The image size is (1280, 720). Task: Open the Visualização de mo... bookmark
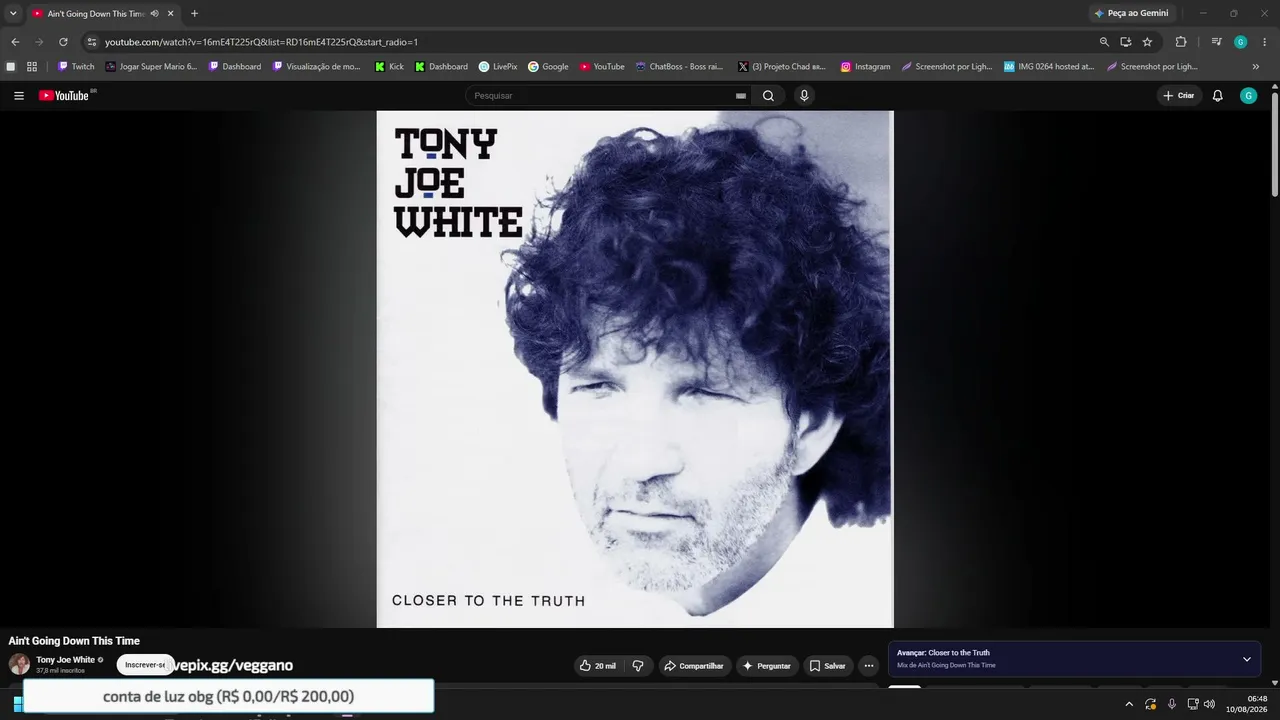click(316, 67)
